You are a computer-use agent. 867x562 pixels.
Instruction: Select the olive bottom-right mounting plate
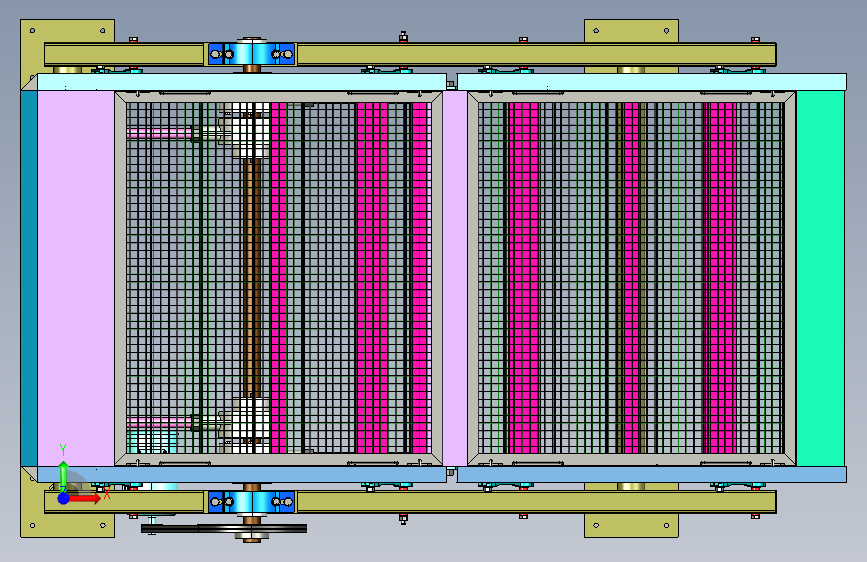631,525
